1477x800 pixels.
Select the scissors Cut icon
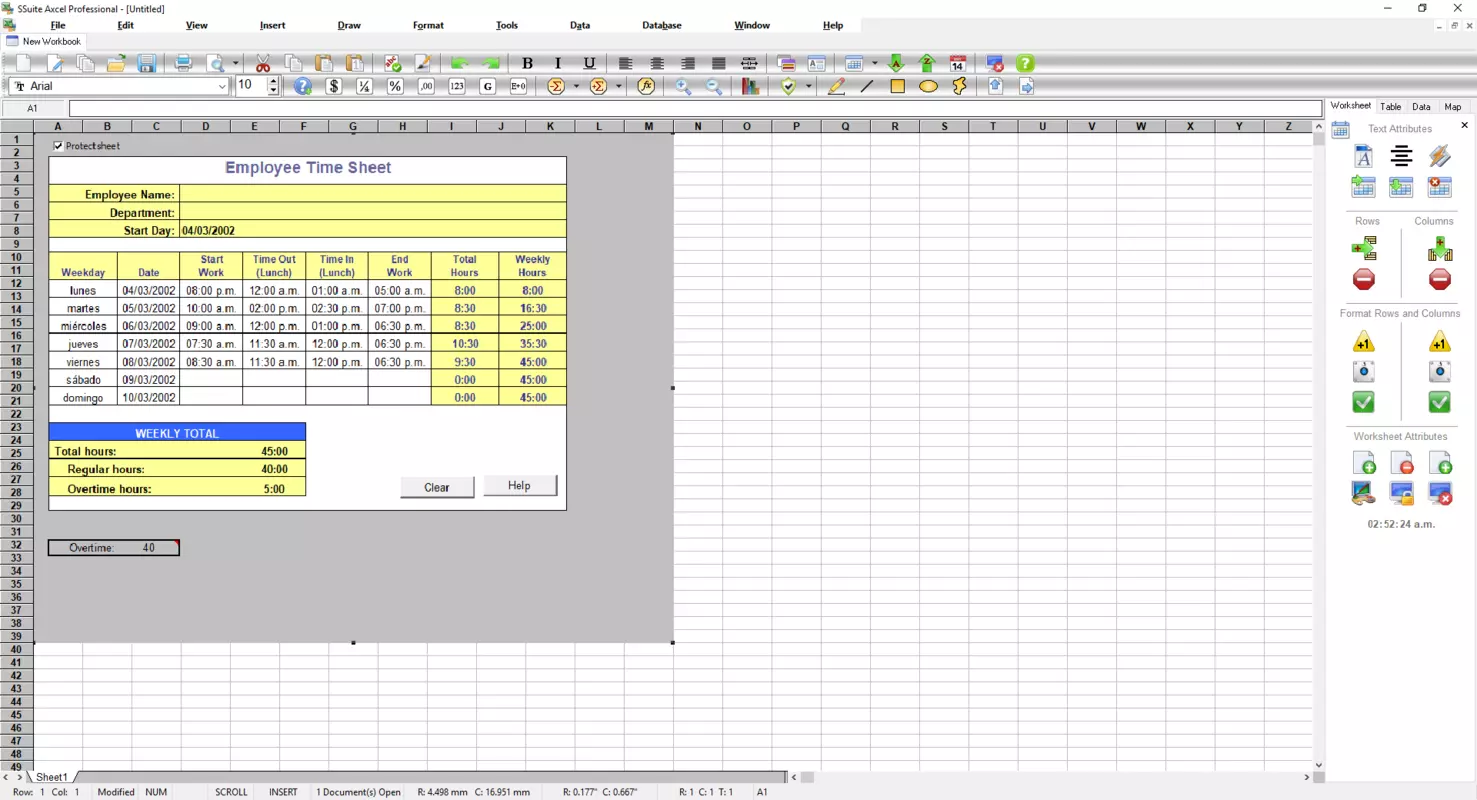(x=263, y=63)
